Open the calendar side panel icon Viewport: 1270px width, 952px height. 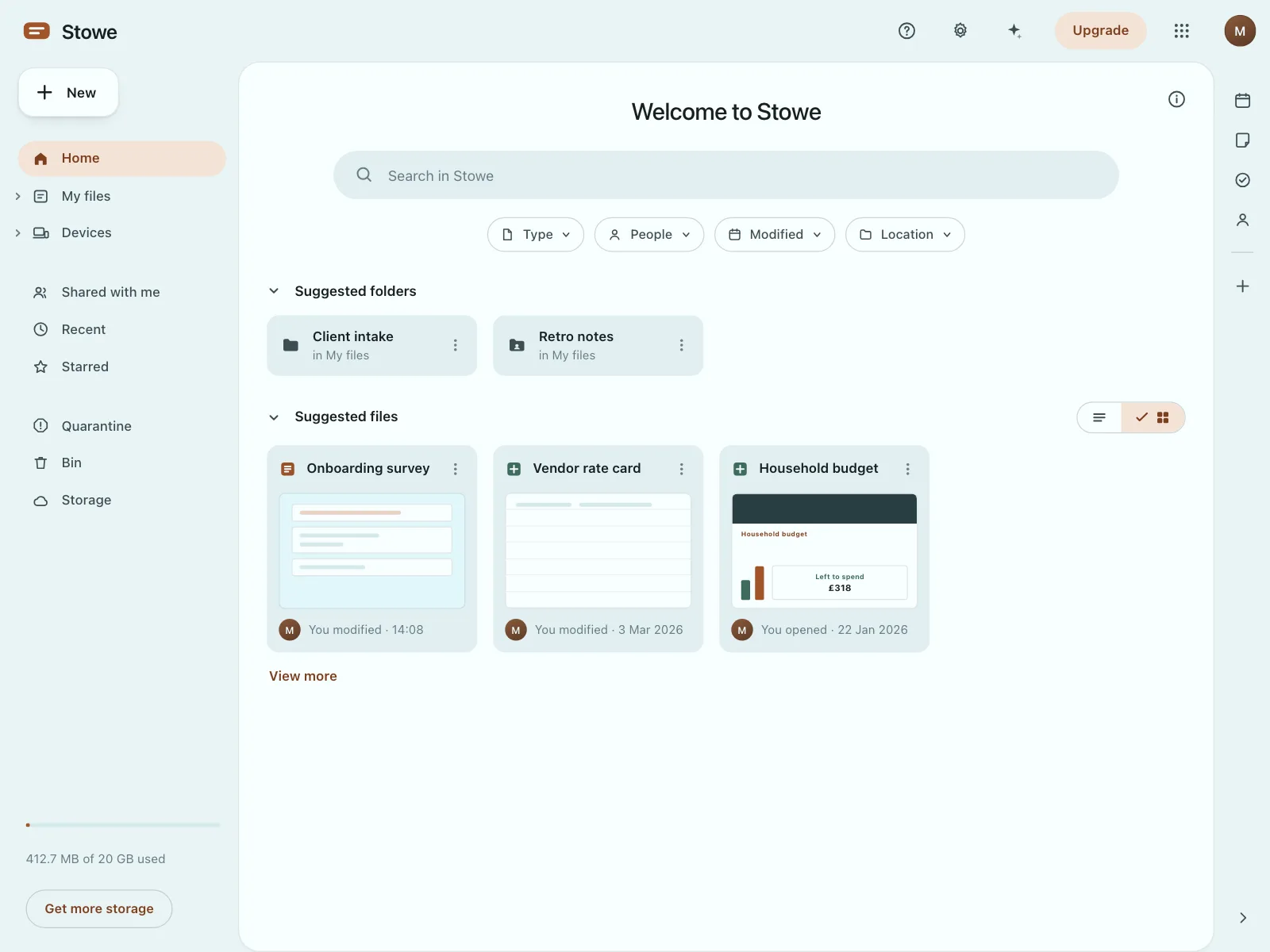click(x=1243, y=101)
